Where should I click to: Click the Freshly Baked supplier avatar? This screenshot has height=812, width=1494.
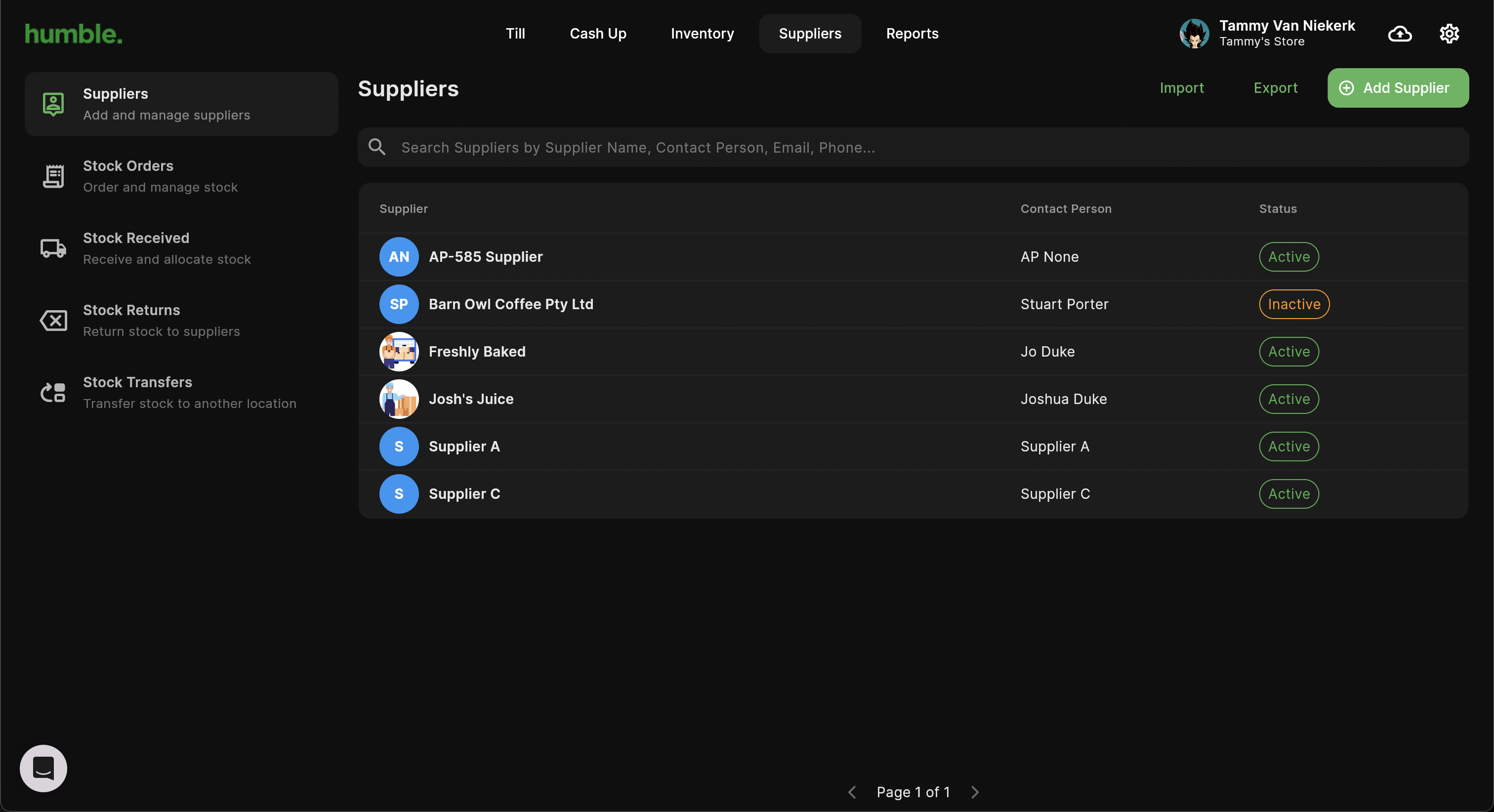coord(399,352)
